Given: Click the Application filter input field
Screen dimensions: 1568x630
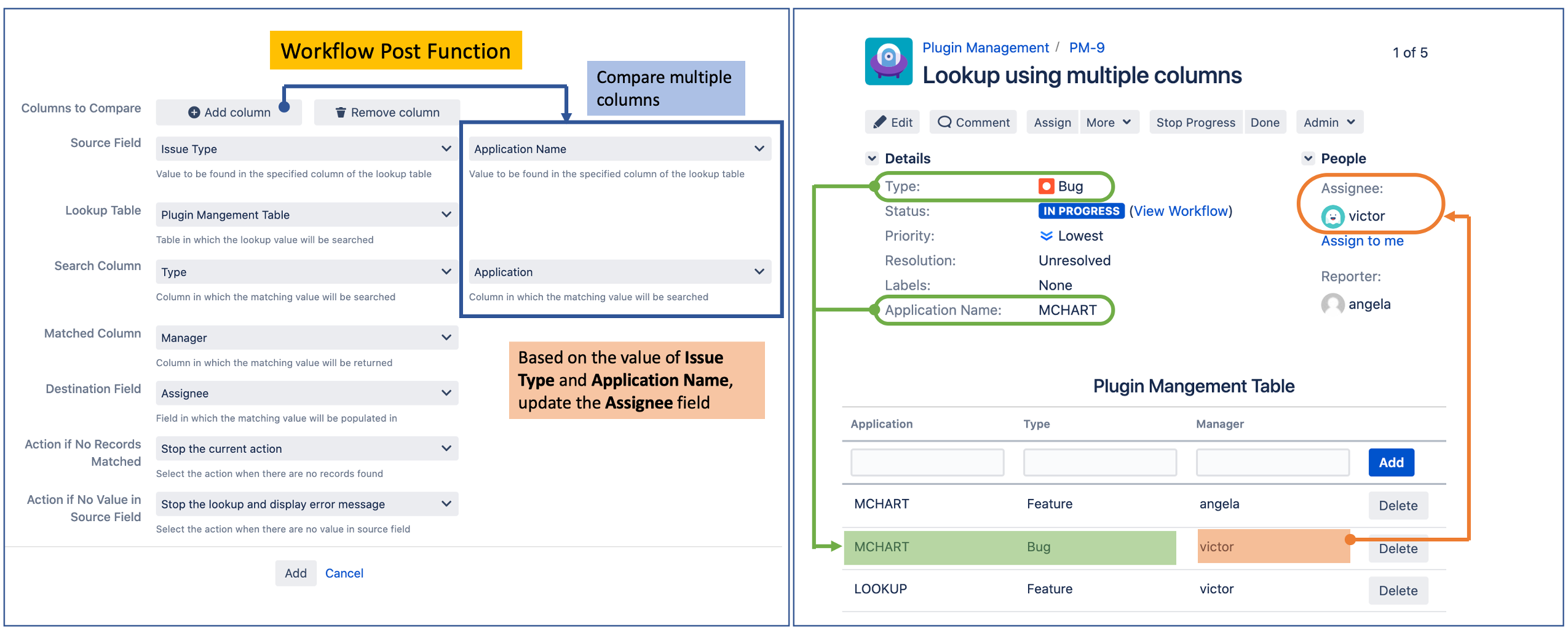Looking at the screenshot, I should (x=927, y=462).
